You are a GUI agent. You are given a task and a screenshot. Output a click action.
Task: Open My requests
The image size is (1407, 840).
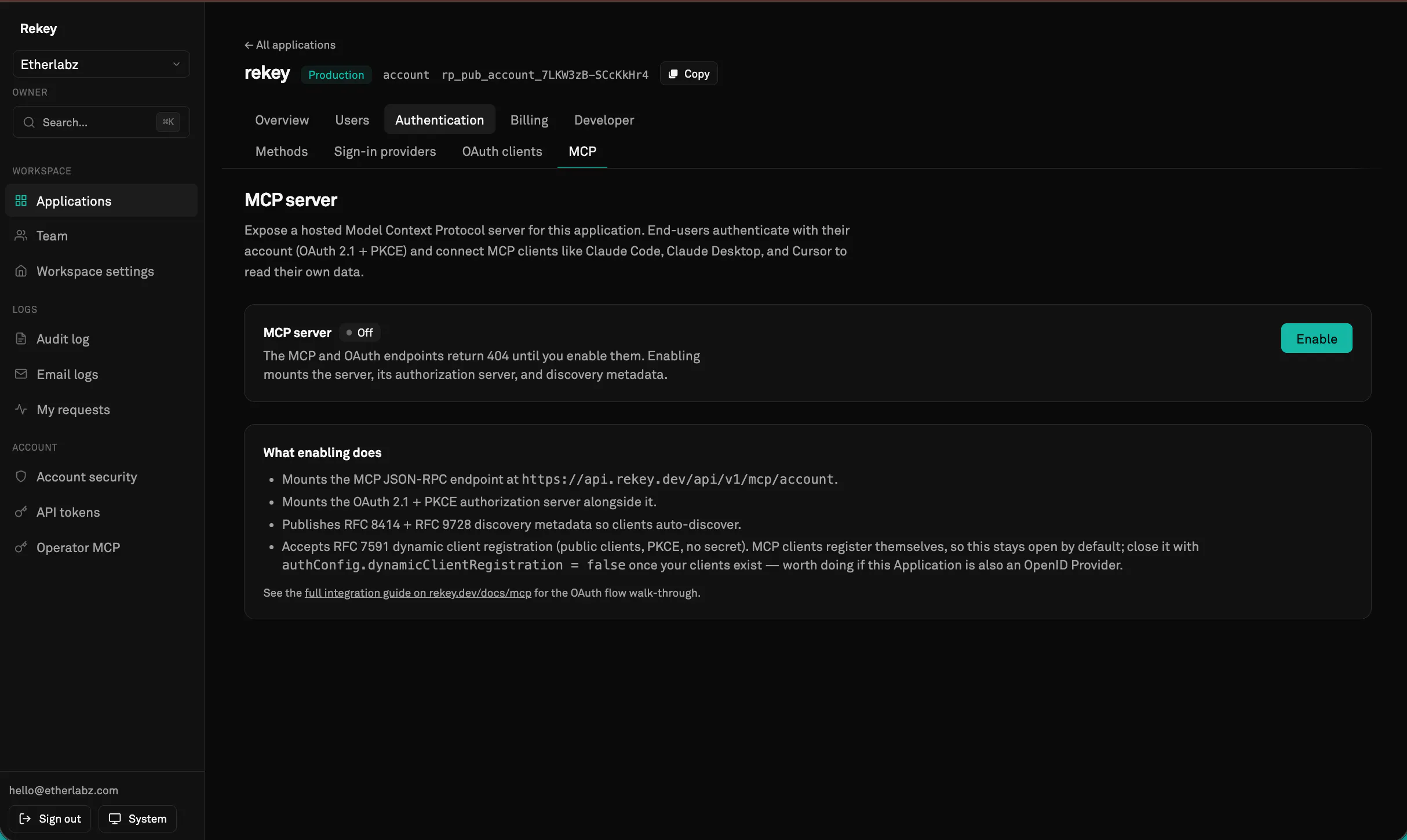[x=101, y=409]
